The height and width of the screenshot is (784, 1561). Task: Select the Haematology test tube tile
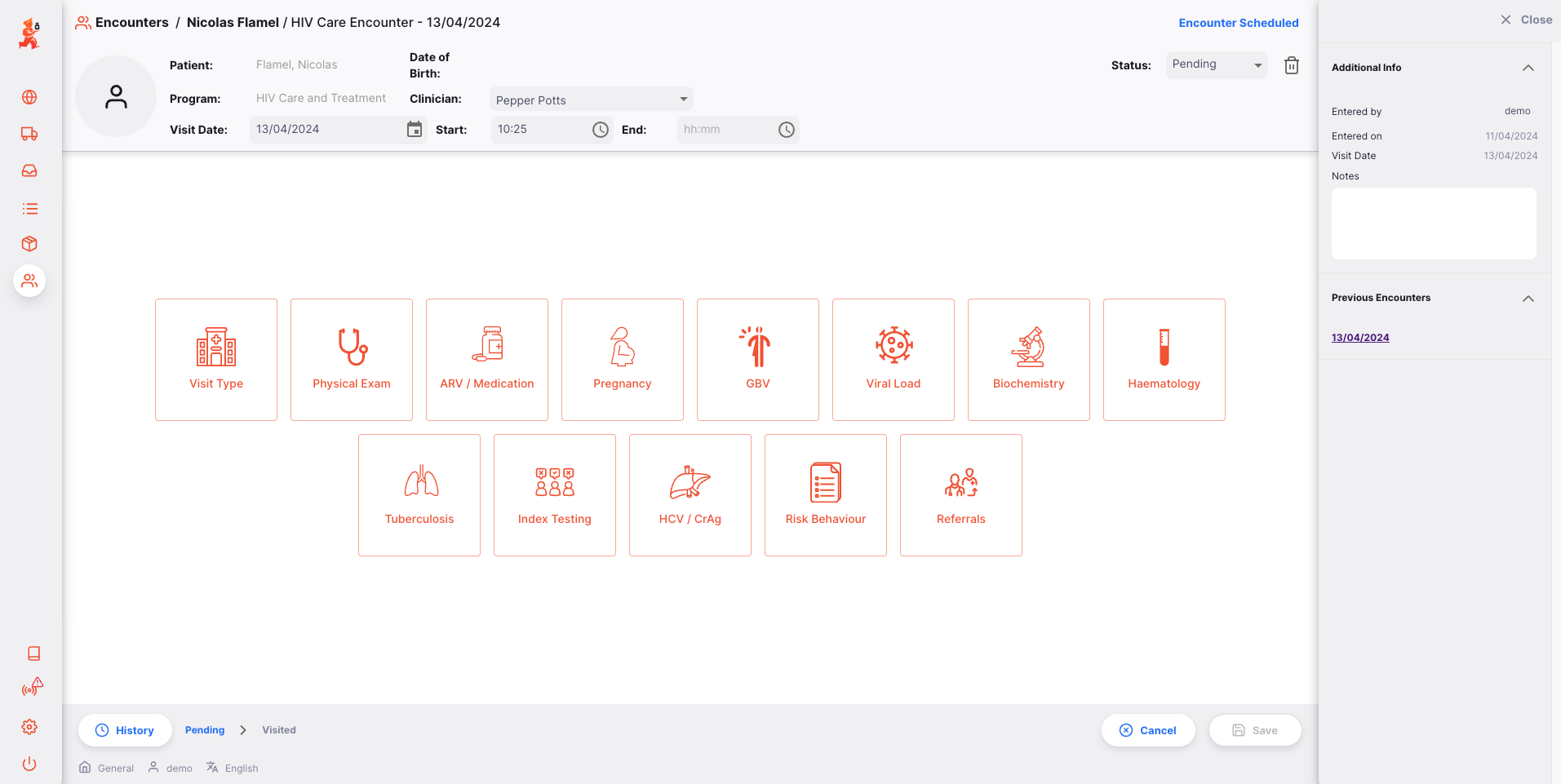click(1164, 360)
